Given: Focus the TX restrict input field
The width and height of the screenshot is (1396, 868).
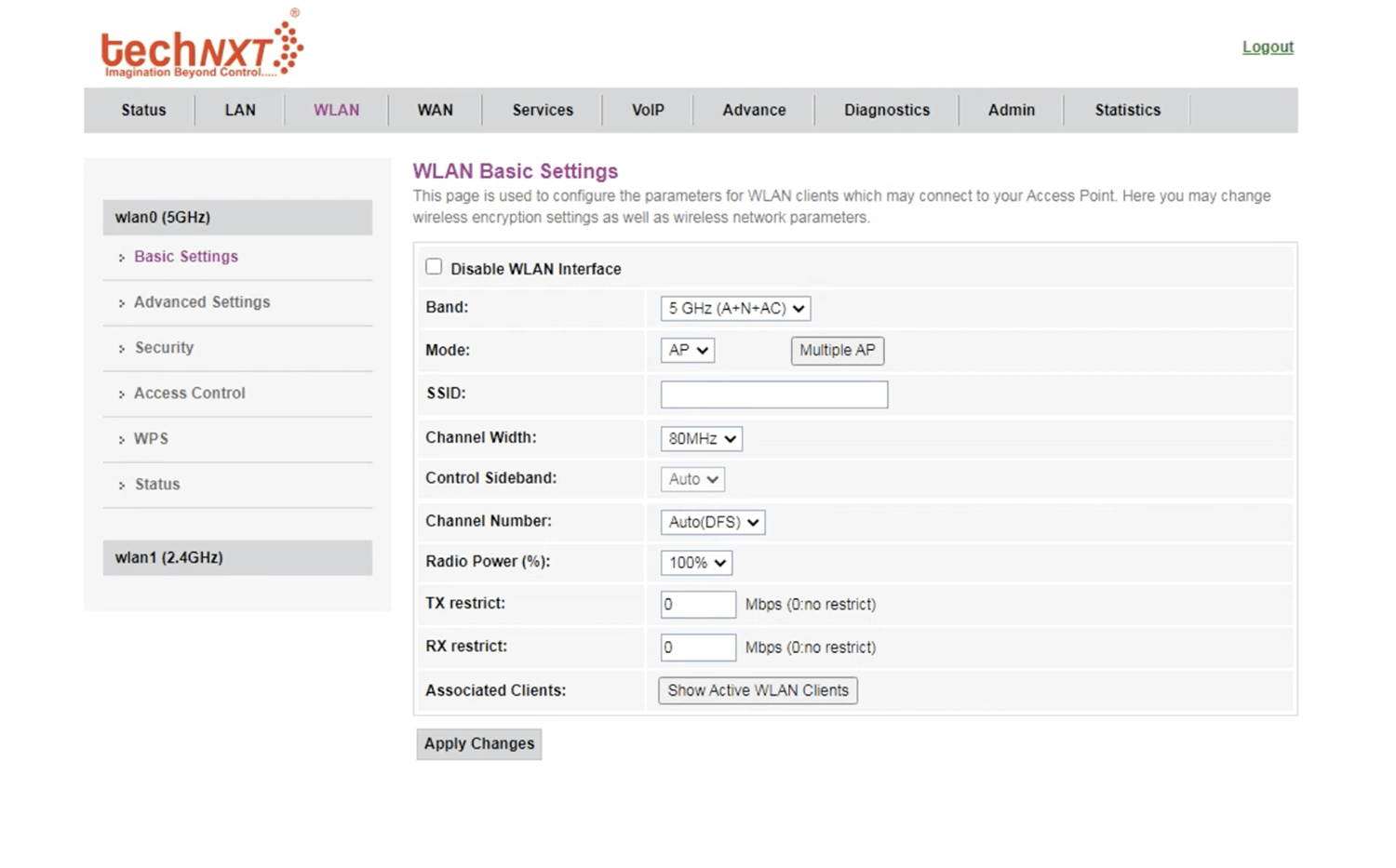Looking at the screenshot, I should click(x=697, y=605).
